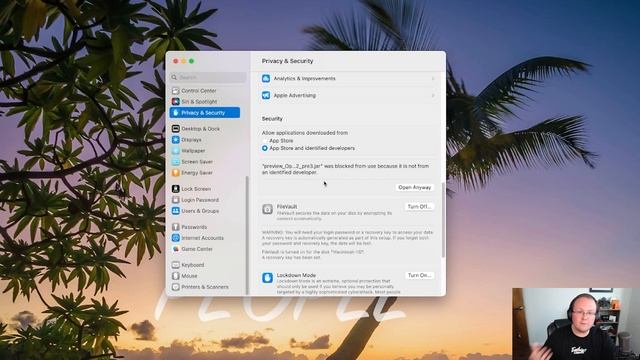Click the Lockdown Mode title label
This screenshot has width=640, height=360.
(x=296, y=275)
